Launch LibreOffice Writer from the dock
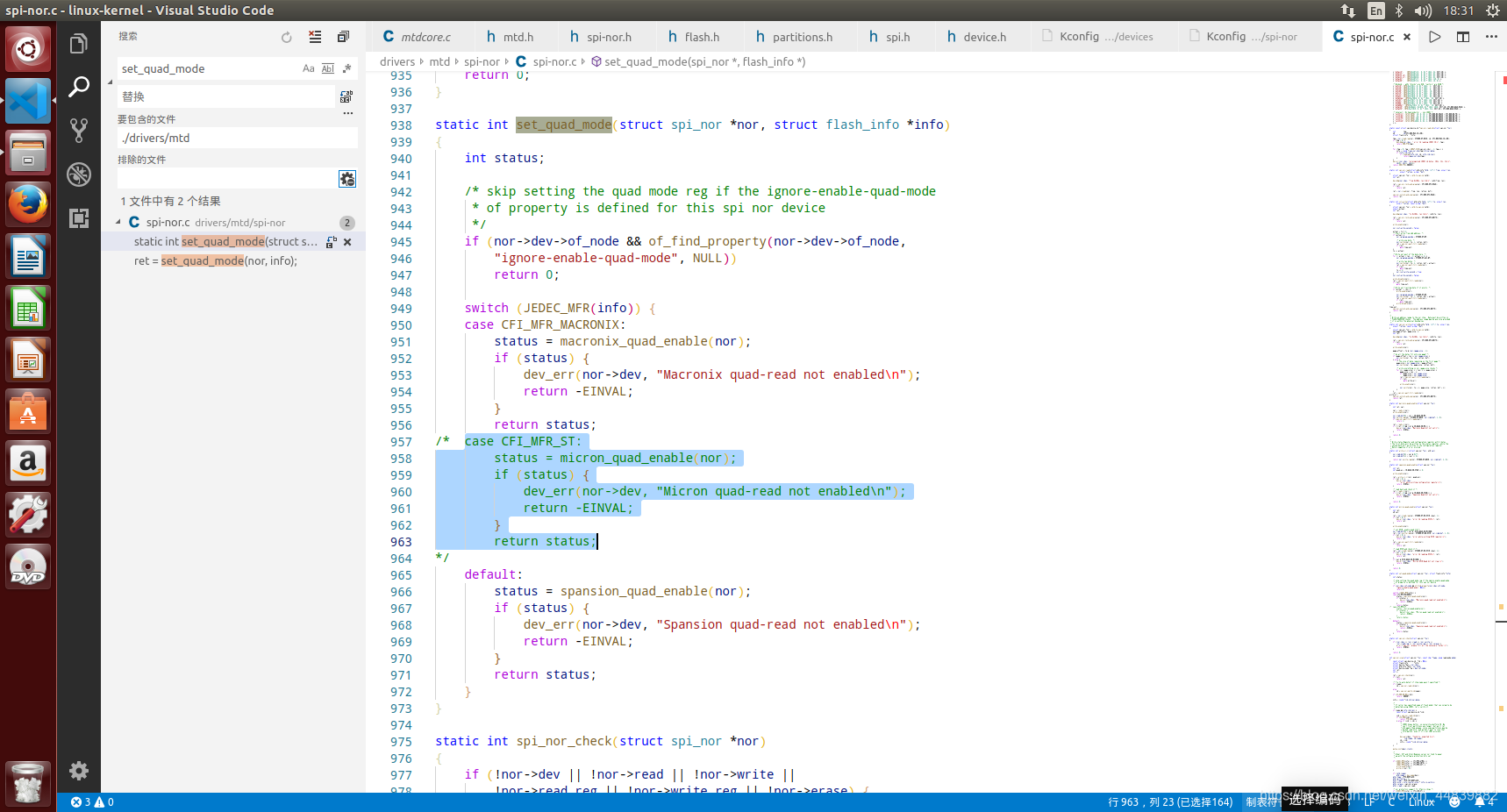 click(x=28, y=256)
